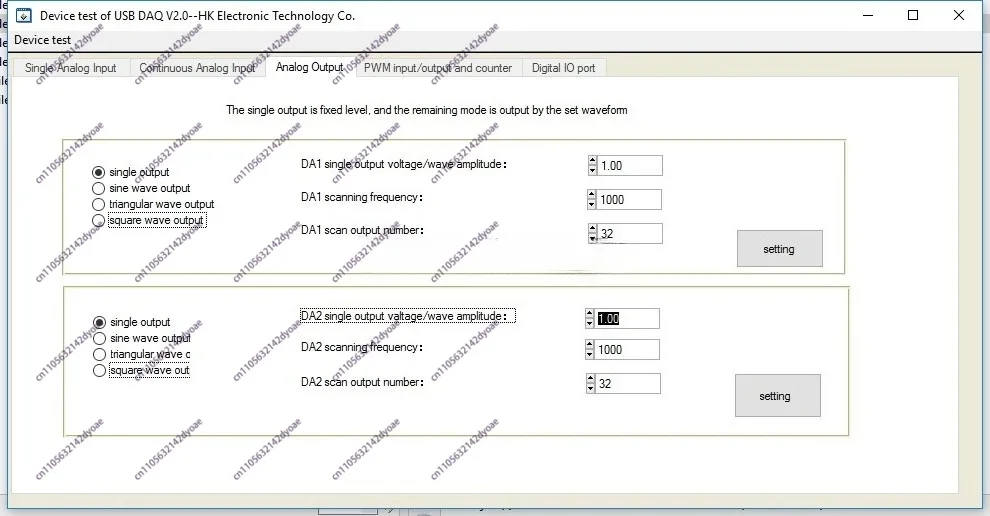This screenshot has width=990, height=516.
Task: Apply DA2 settings with setting button
Action: coord(778,396)
